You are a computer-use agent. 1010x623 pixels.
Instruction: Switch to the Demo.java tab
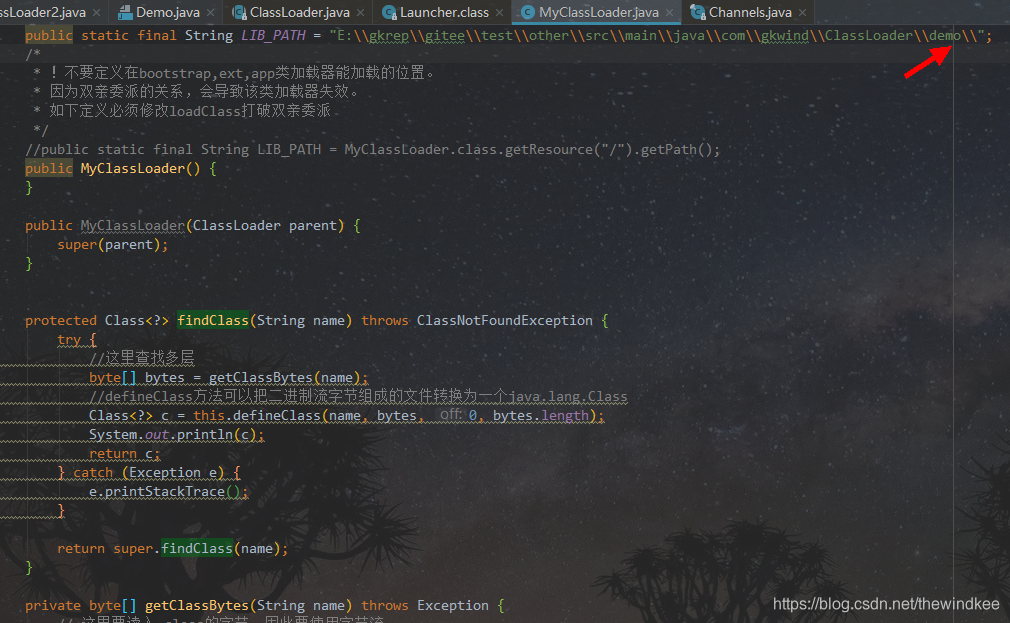coord(167,12)
